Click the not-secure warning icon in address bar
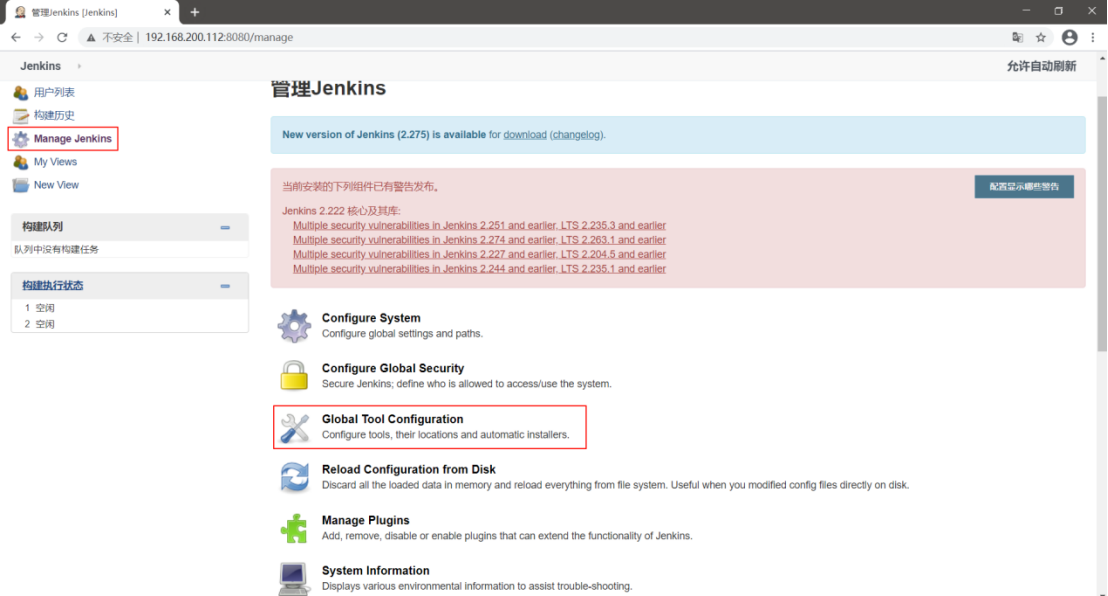This screenshot has width=1108, height=596. click(91, 37)
